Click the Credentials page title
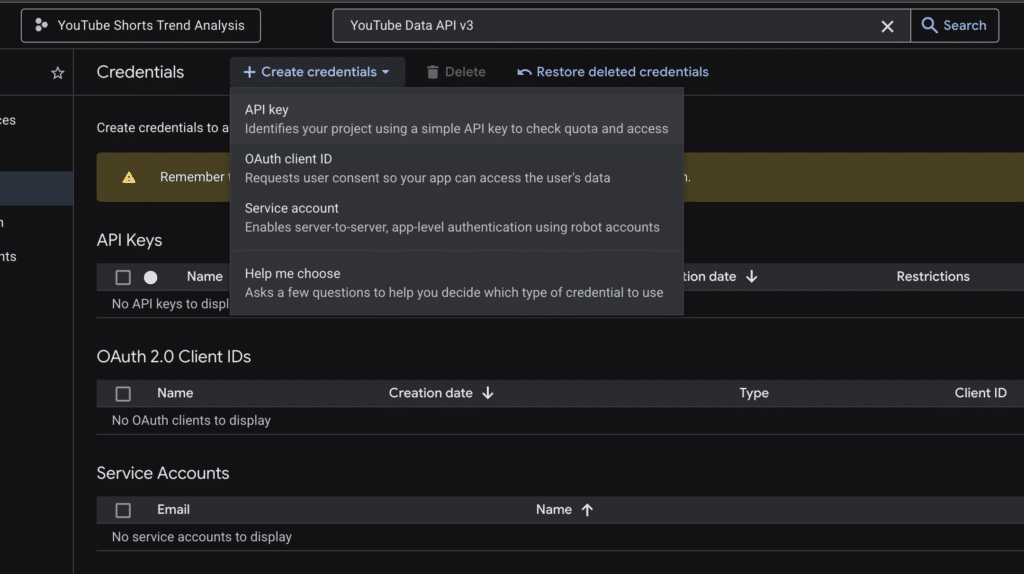The height and width of the screenshot is (574, 1024). click(140, 72)
